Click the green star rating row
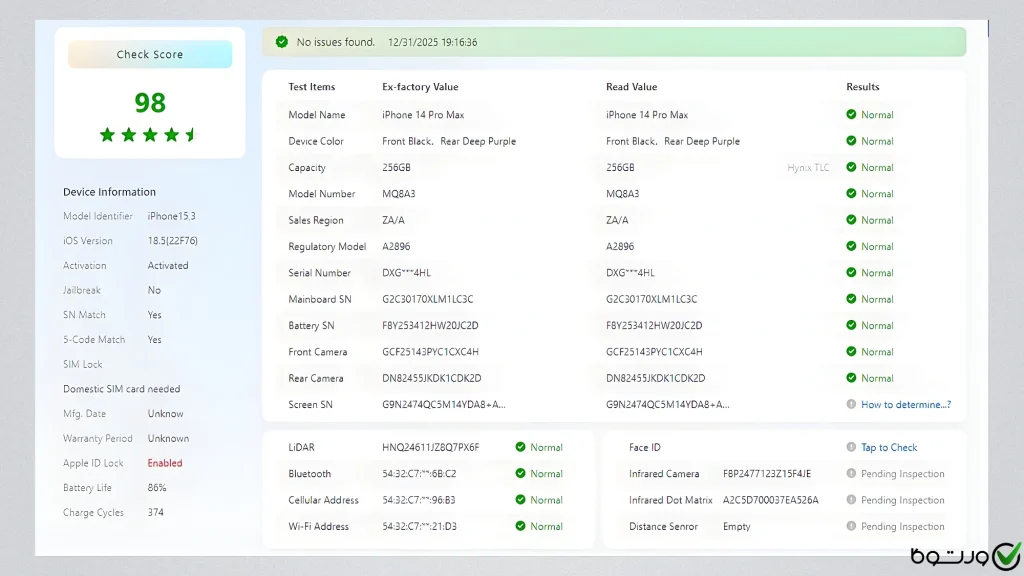The image size is (1024, 576). click(x=150, y=135)
